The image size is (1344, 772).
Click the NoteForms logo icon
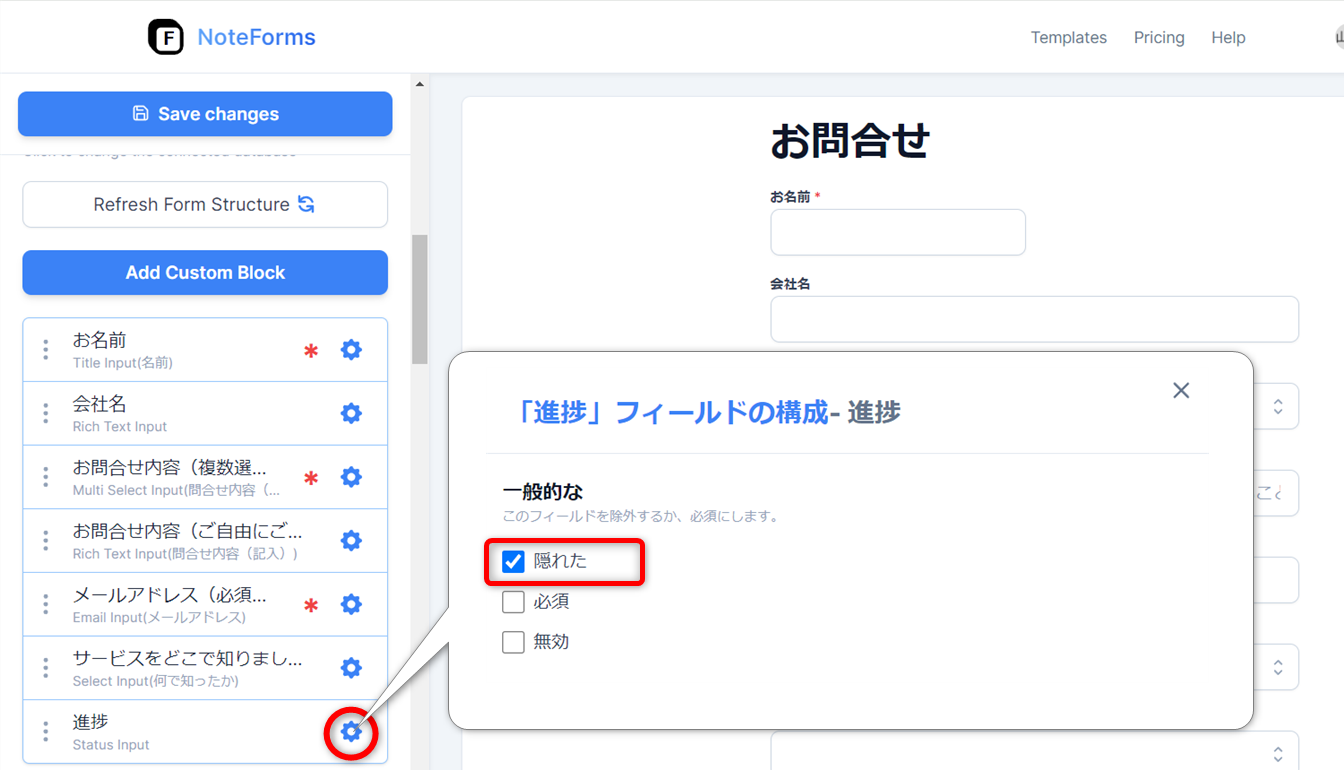click(166, 38)
